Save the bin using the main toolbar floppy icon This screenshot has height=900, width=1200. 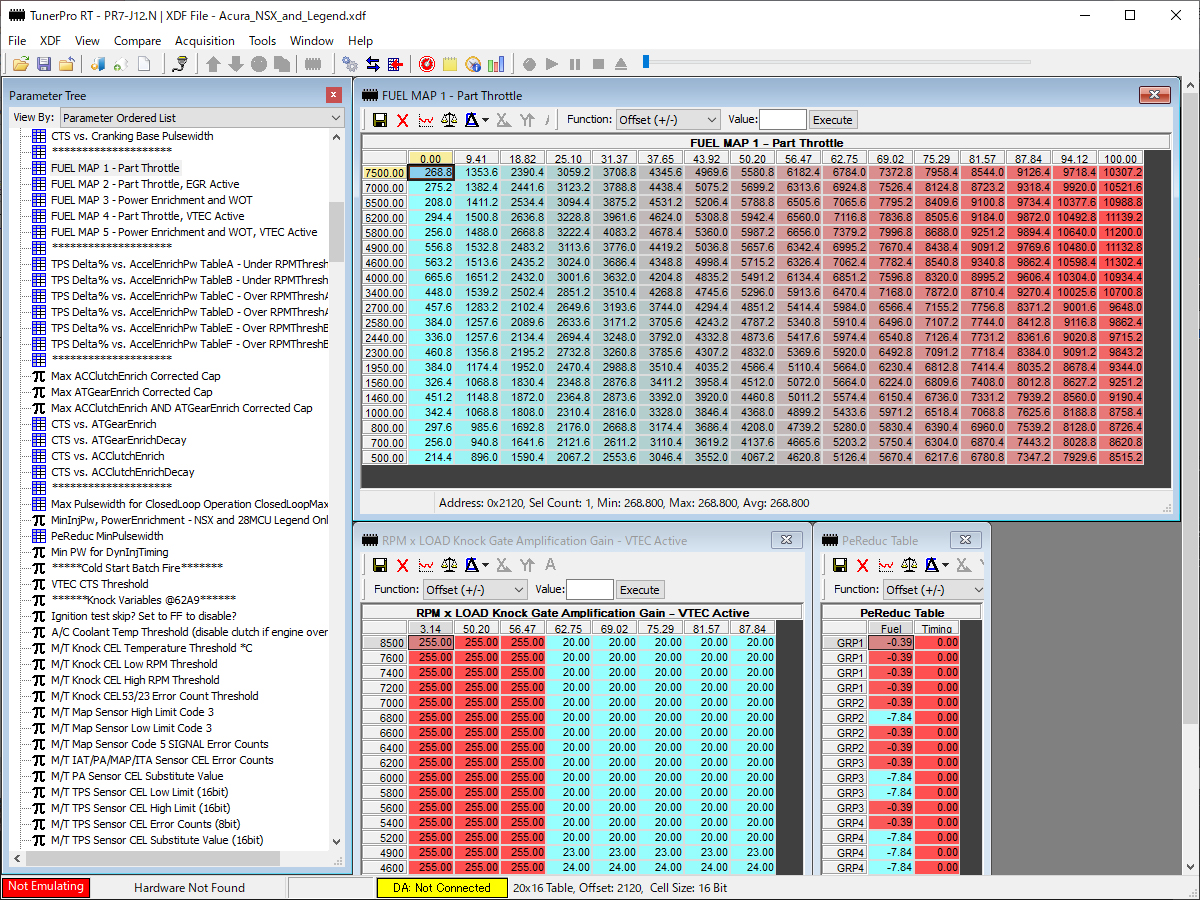(43, 64)
